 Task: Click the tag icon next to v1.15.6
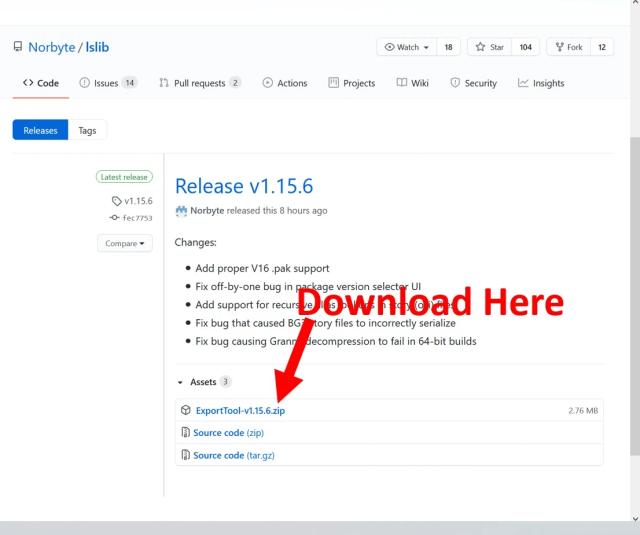[x=117, y=201]
